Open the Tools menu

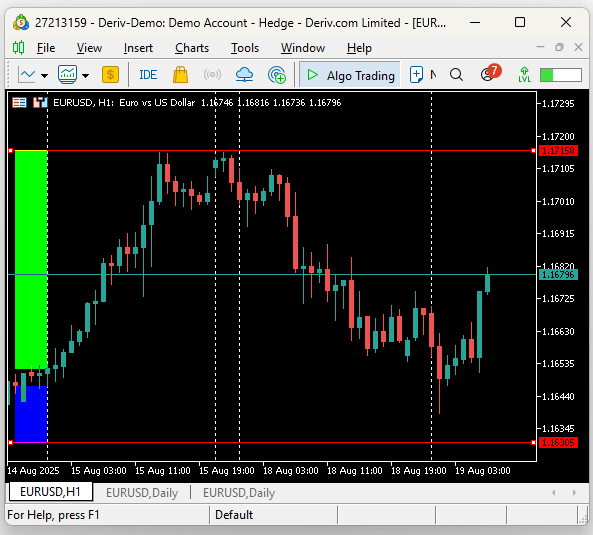click(x=245, y=48)
